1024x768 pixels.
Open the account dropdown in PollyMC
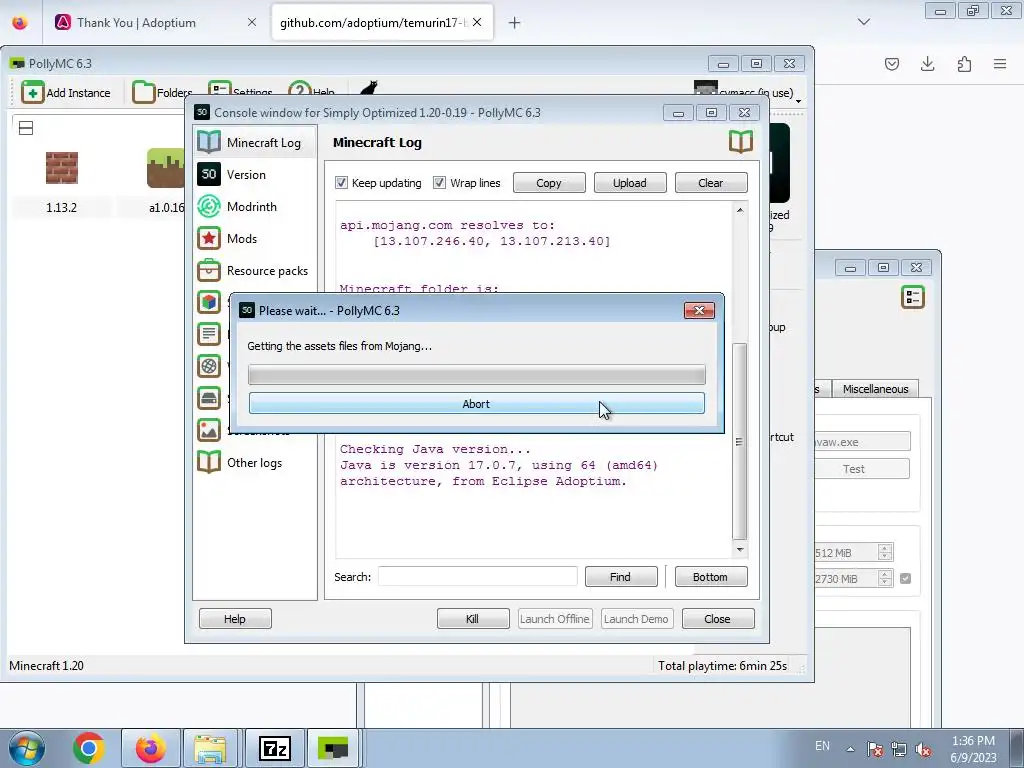747,91
